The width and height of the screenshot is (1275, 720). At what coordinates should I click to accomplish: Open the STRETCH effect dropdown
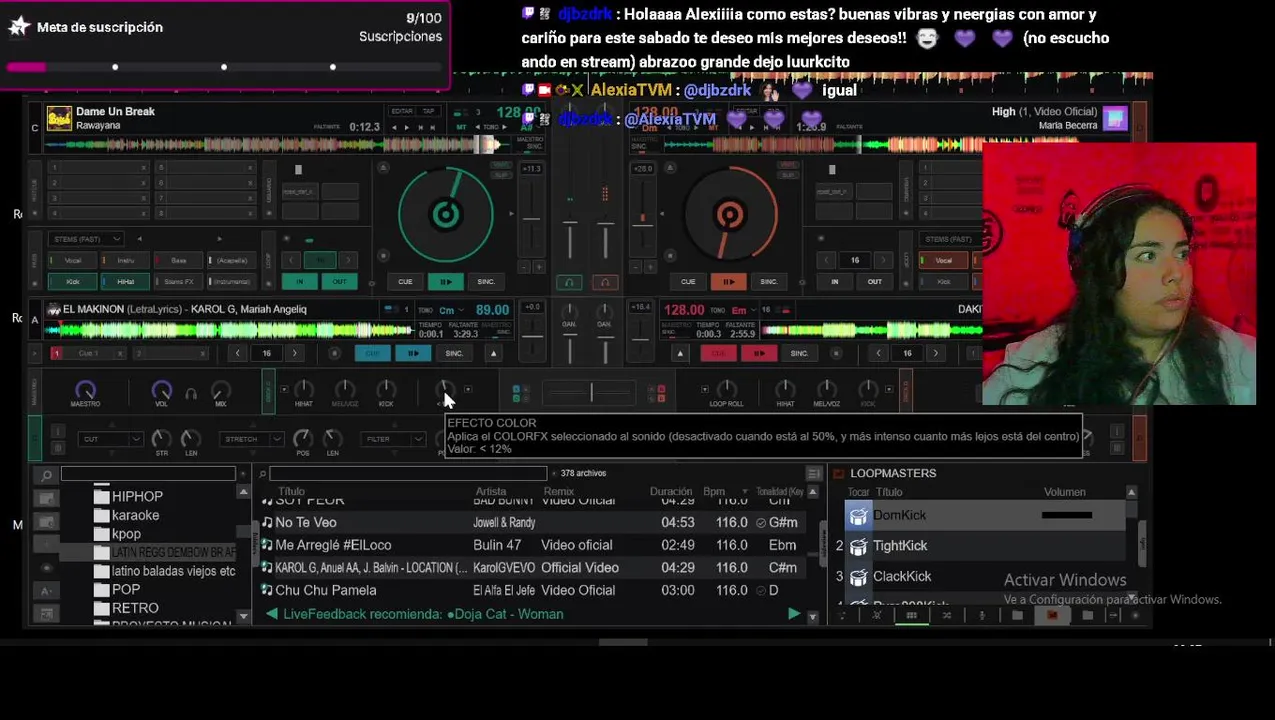251,439
